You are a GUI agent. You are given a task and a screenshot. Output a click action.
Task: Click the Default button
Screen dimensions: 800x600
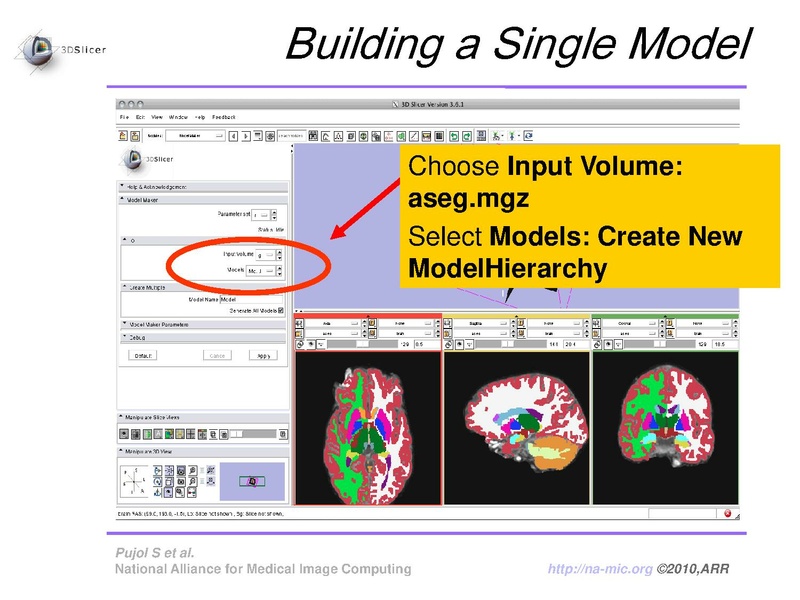[143, 356]
